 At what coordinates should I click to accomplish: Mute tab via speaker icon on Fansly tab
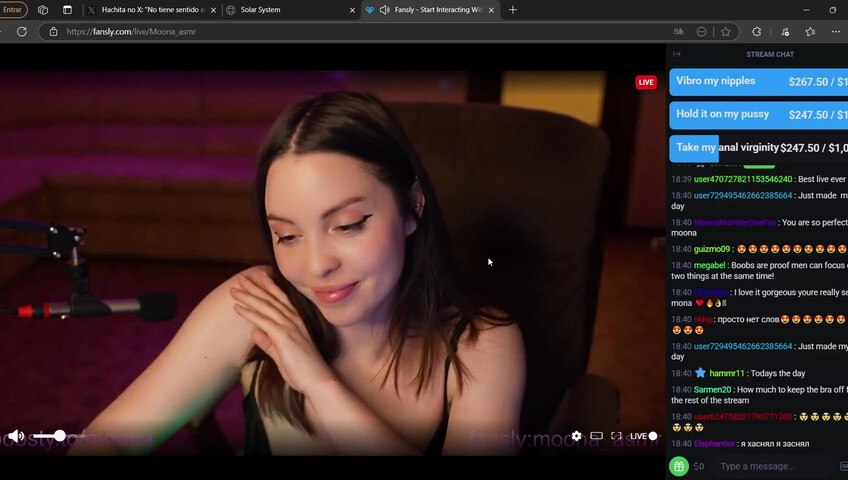pos(385,10)
